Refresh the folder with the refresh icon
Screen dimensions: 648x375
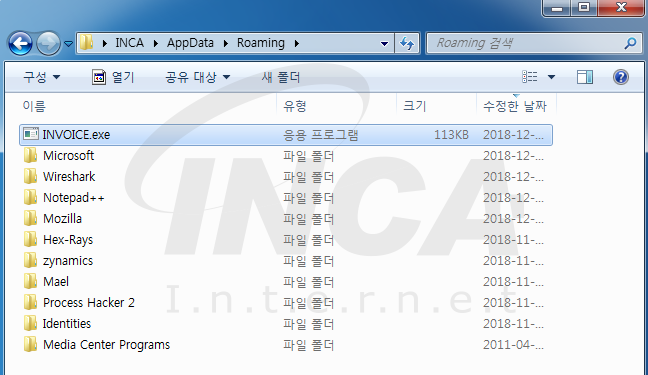pyautogui.click(x=407, y=43)
